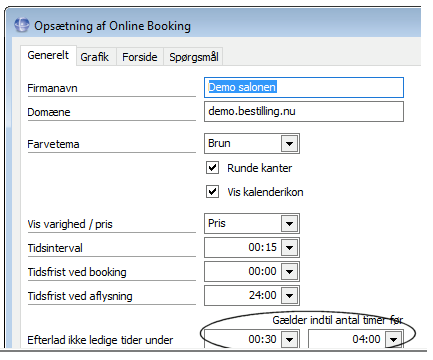The width and height of the screenshot is (433, 360).
Task: Click the Gælder indtil antal timer før text
Action: pyautogui.click(x=338, y=320)
